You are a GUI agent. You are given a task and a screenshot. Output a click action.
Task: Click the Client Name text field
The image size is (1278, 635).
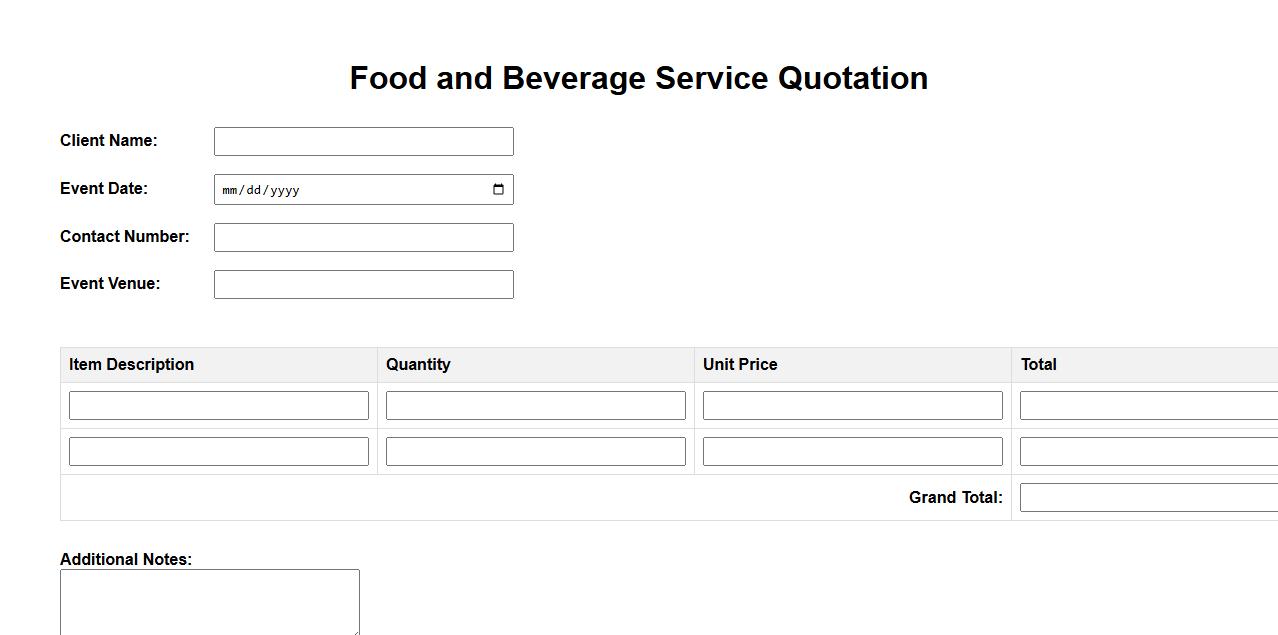point(363,142)
